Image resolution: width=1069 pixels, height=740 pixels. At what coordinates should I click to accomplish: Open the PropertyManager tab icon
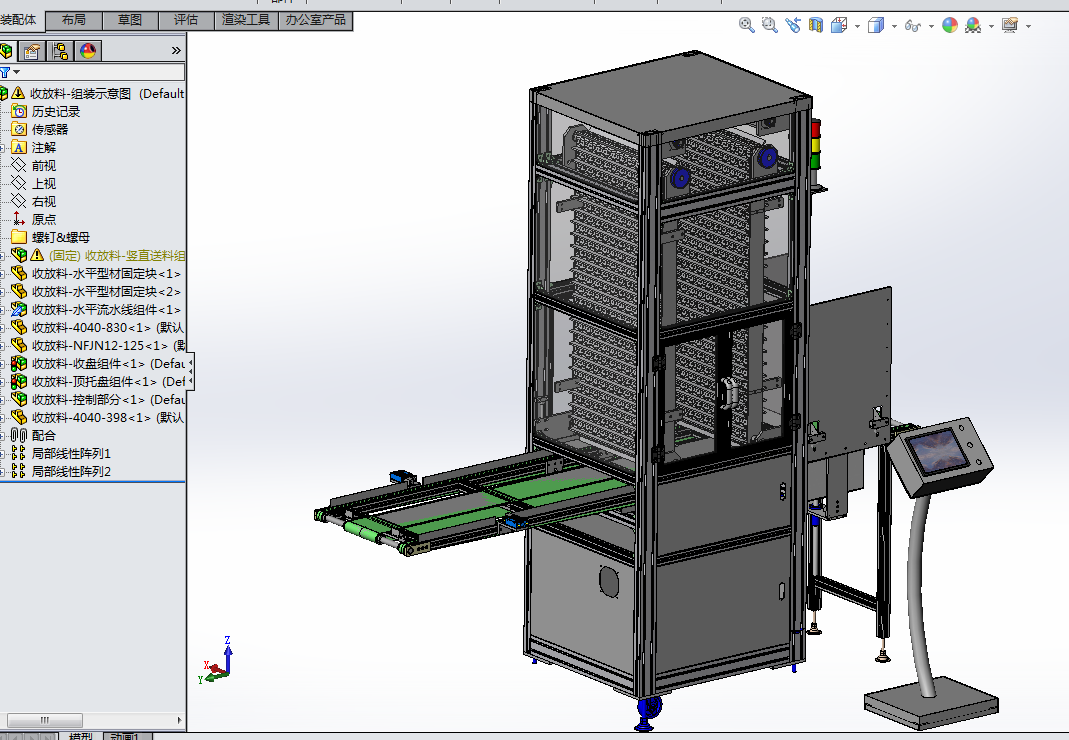31,51
